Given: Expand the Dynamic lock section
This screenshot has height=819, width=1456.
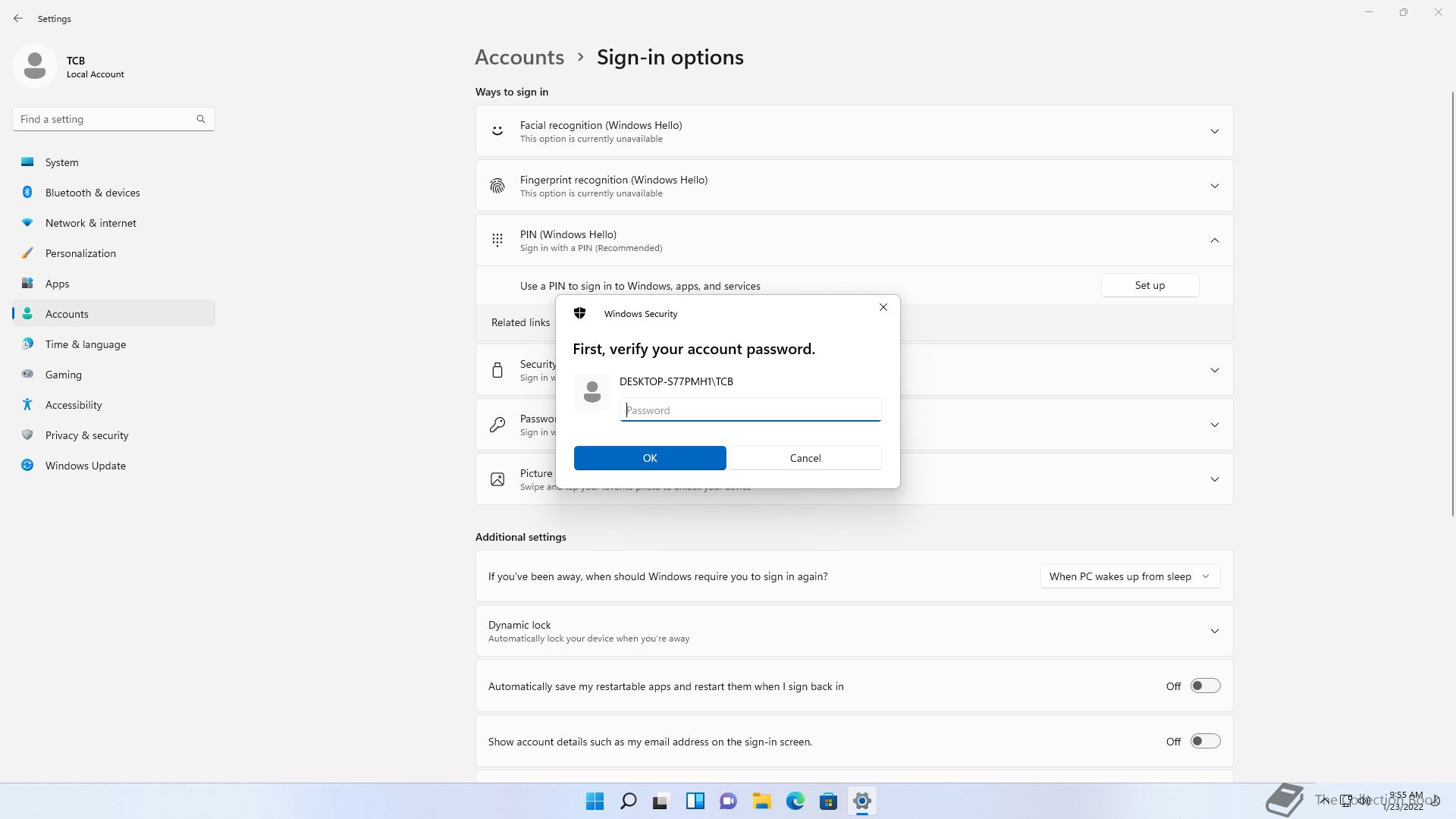Looking at the screenshot, I should point(1214,631).
